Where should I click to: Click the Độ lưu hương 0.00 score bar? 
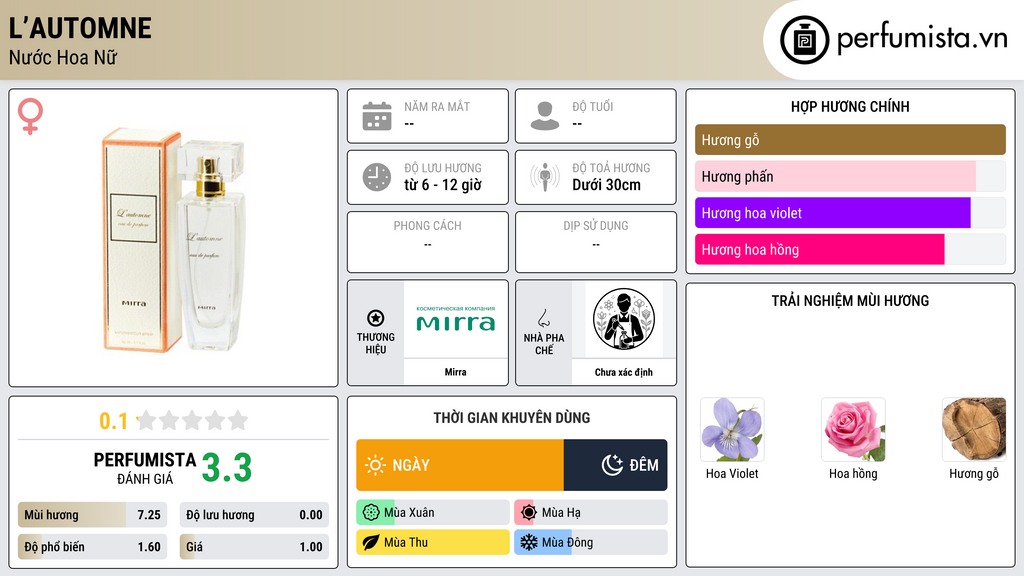click(x=254, y=515)
